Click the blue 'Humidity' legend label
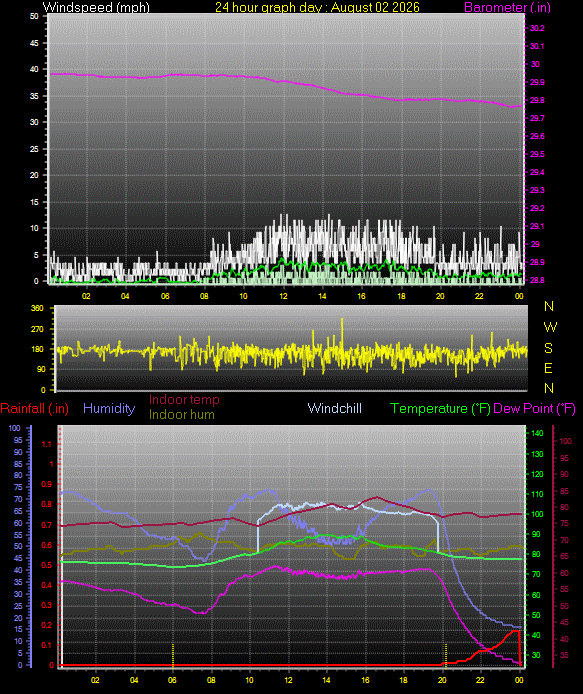The height and width of the screenshot is (694, 583). (x=109, y=408)
